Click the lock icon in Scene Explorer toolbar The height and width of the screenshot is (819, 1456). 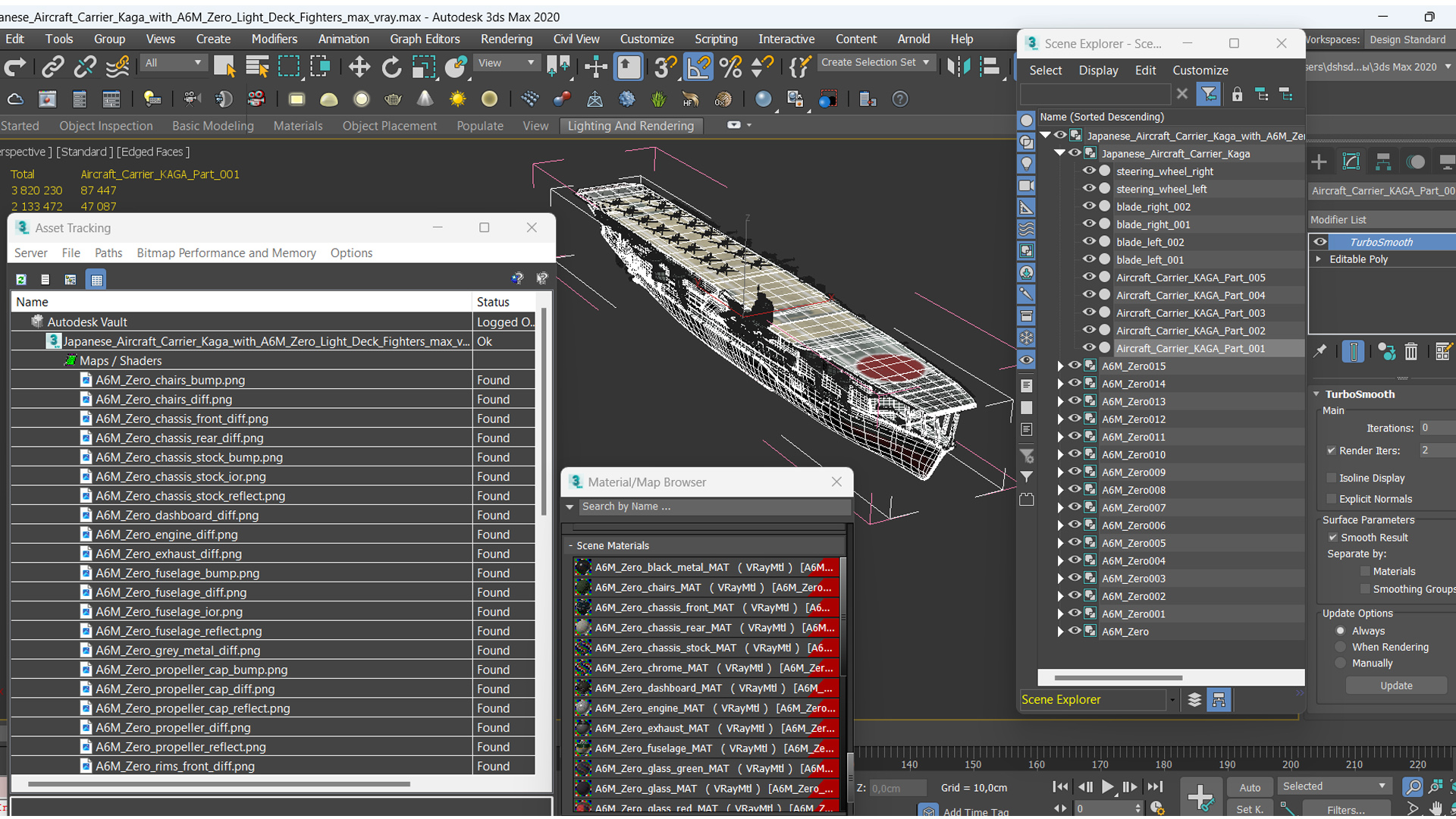[x=1237, y=94]
